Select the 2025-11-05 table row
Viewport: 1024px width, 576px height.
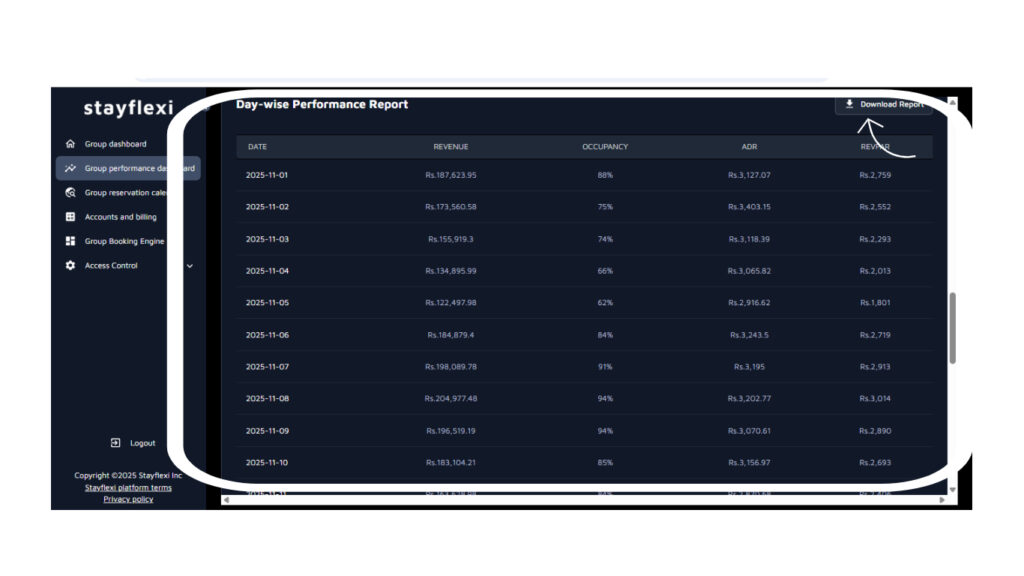pyautogui.click(x=590, y=303)
